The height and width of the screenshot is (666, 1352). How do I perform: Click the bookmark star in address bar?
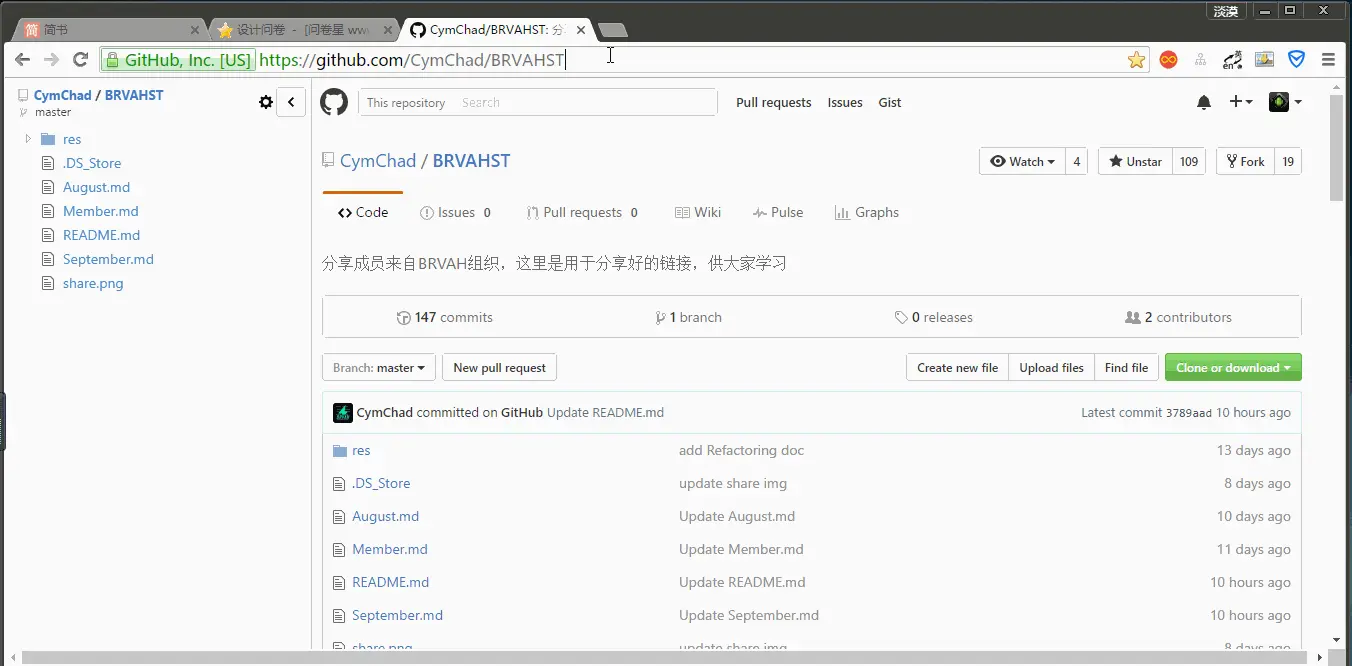point(1136,60)
